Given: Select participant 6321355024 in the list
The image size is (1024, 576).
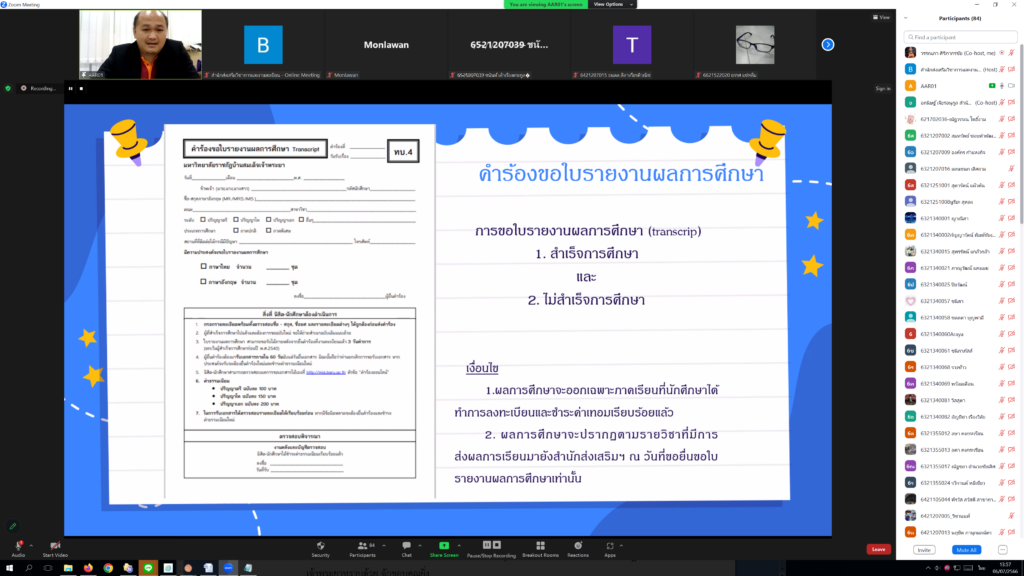Looking at the screenshot, I should pyautogui.click(x=960, y=483).
